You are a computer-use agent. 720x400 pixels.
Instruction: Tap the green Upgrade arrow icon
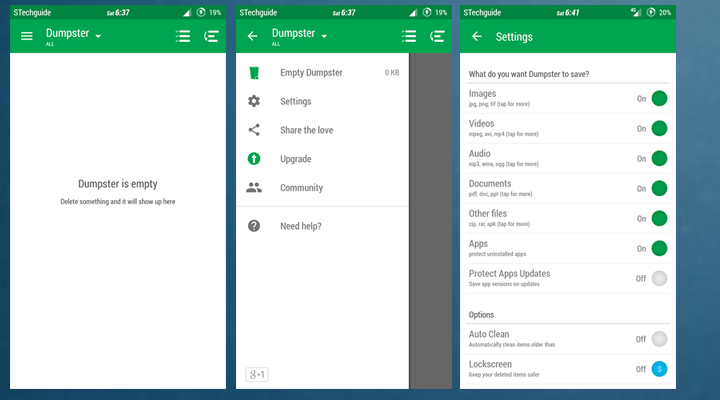[254, 159]
